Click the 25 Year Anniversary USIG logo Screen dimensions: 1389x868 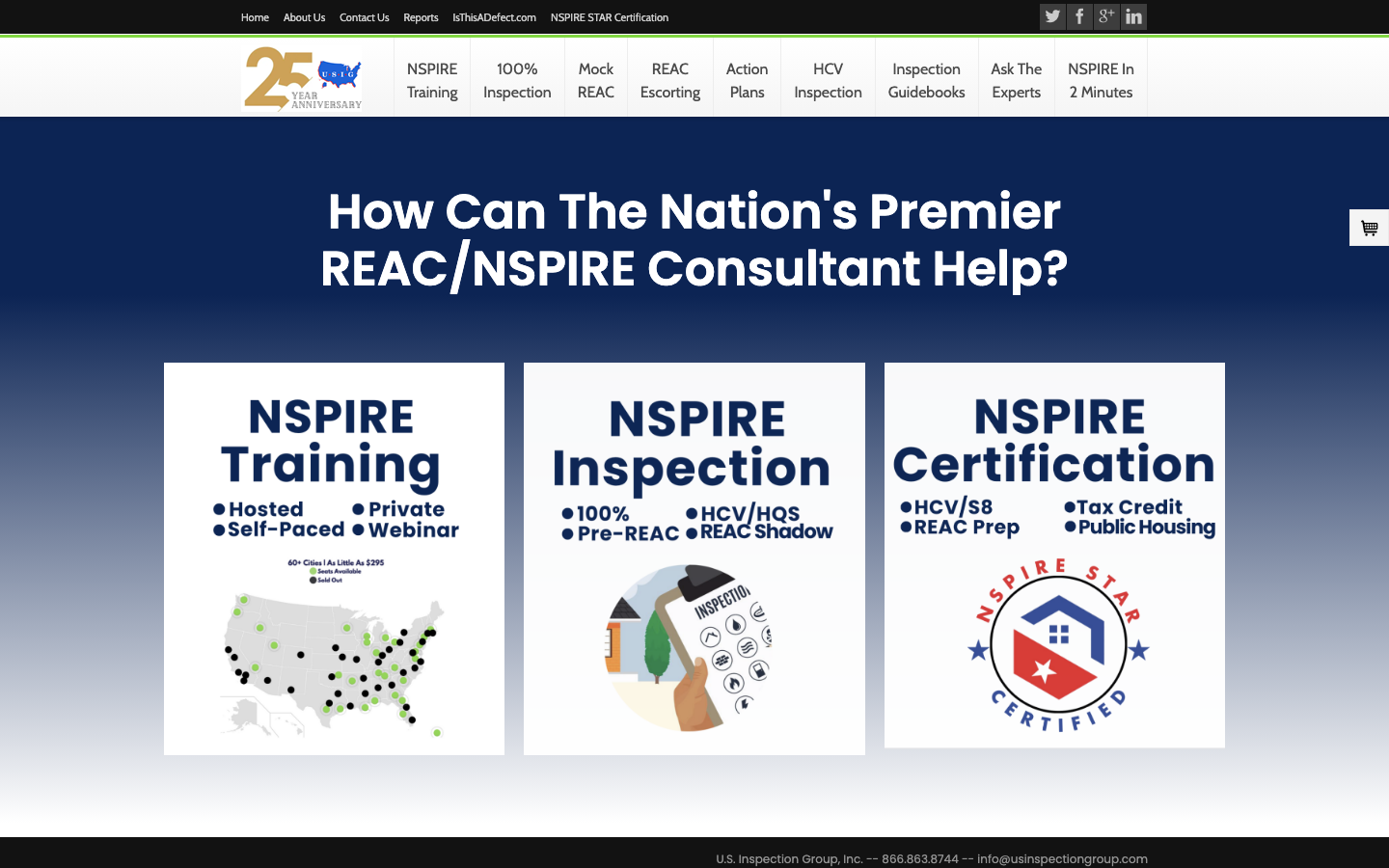pyautogui.click(x=304, y=78)
